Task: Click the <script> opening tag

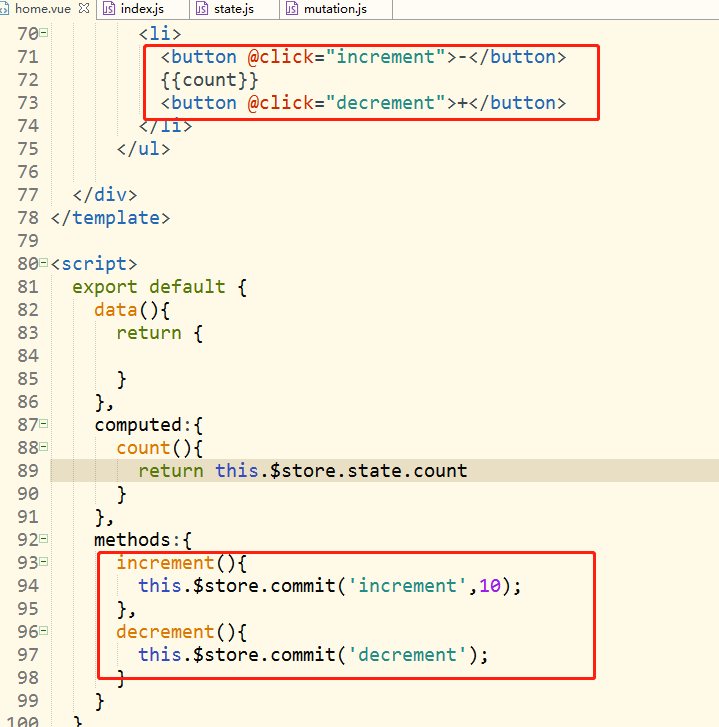Action: coord(94,264)
